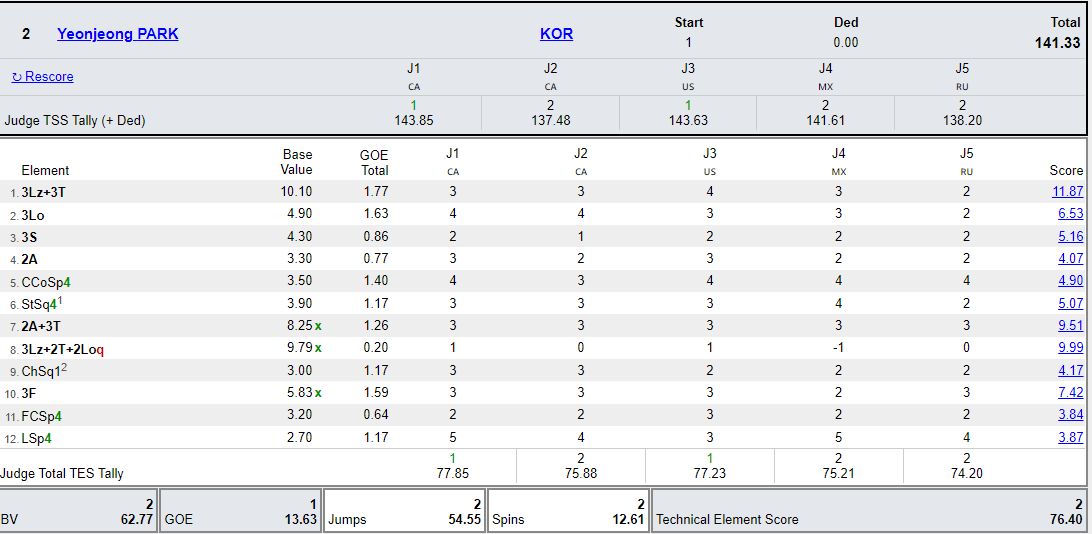Click the KOR country link

[556, 34]
